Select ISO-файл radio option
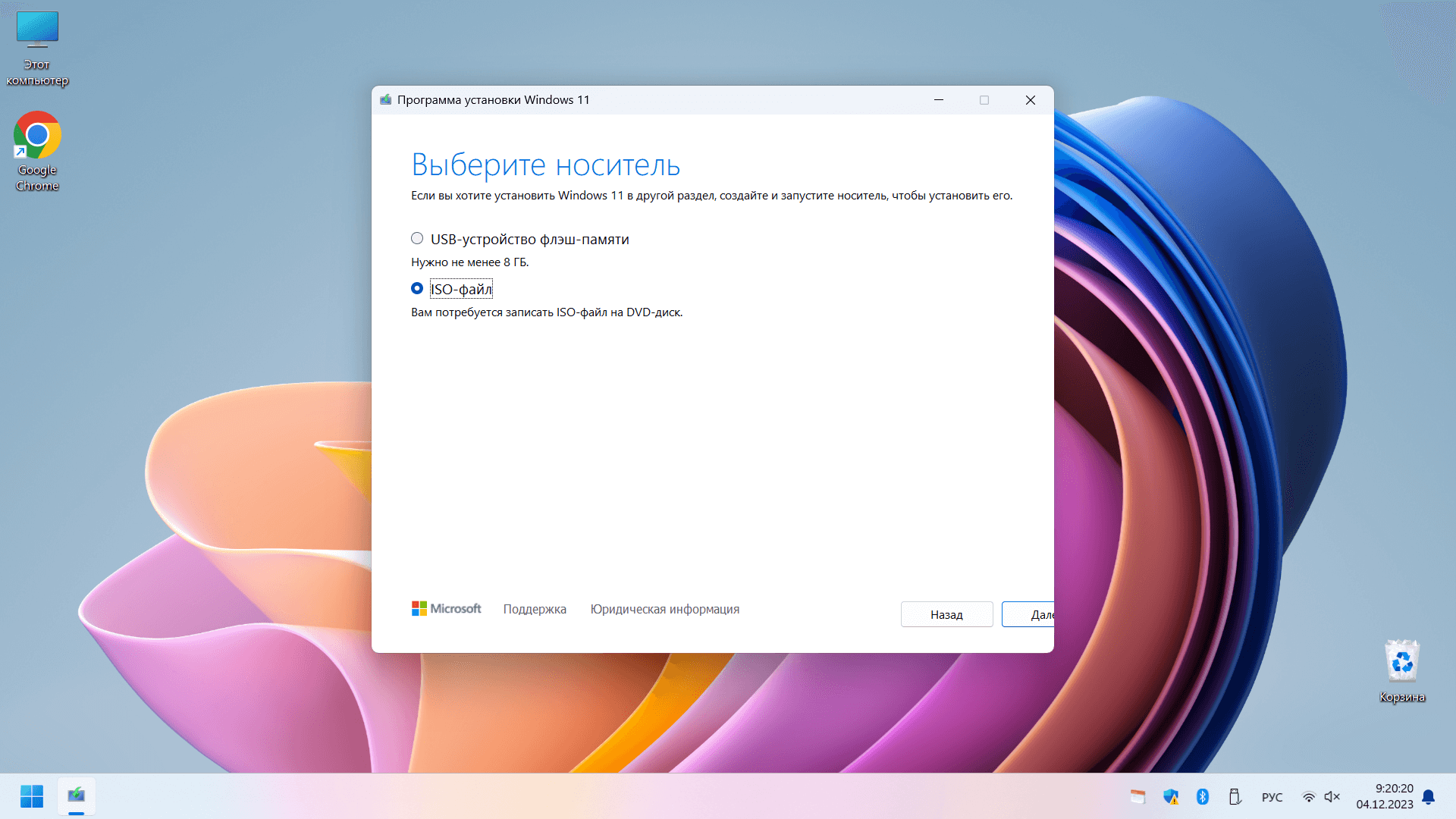The width and height of the screenshot is (1456, 819). click(x=417, y=289)
